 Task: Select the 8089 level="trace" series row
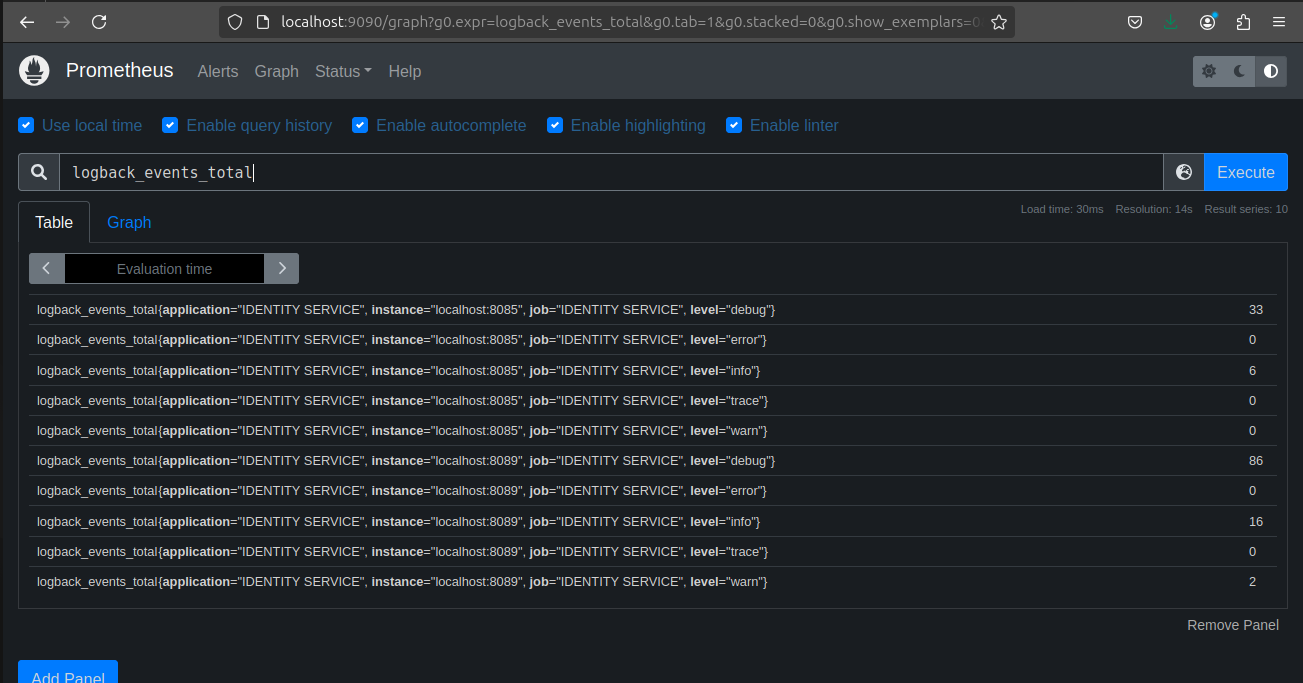tap(653, 552)
